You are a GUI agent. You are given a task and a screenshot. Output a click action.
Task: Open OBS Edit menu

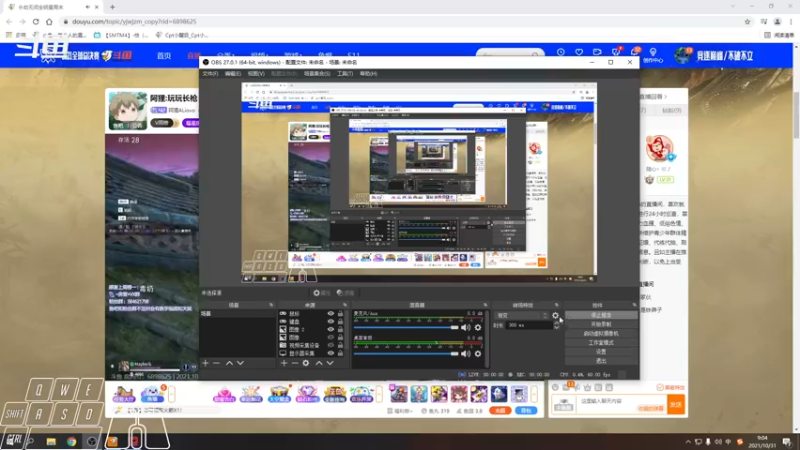(x=233, y=73)
